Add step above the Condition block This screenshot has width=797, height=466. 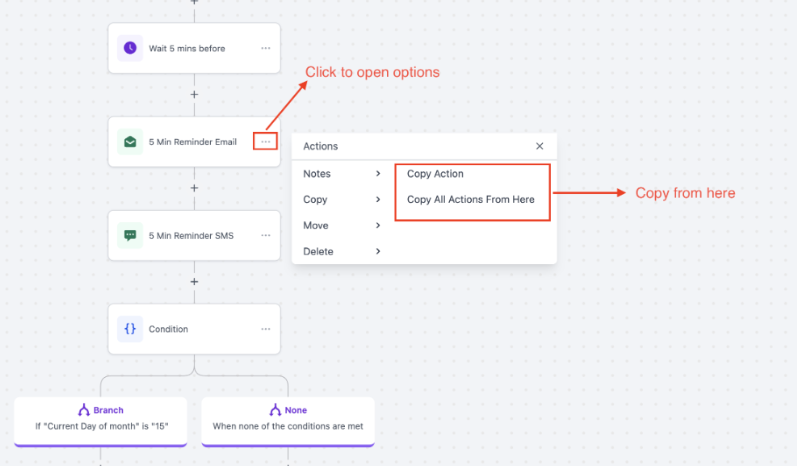(194, 282)
